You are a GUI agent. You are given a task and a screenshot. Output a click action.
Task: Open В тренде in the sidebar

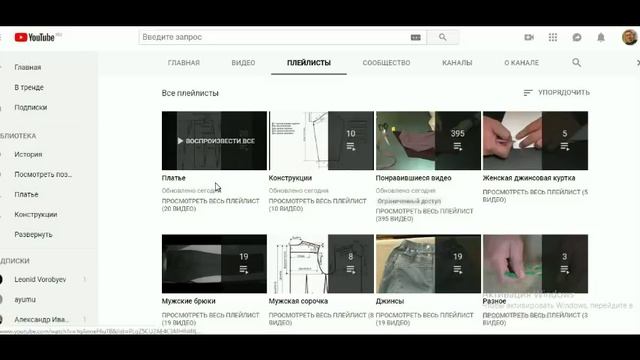[29, 87]
